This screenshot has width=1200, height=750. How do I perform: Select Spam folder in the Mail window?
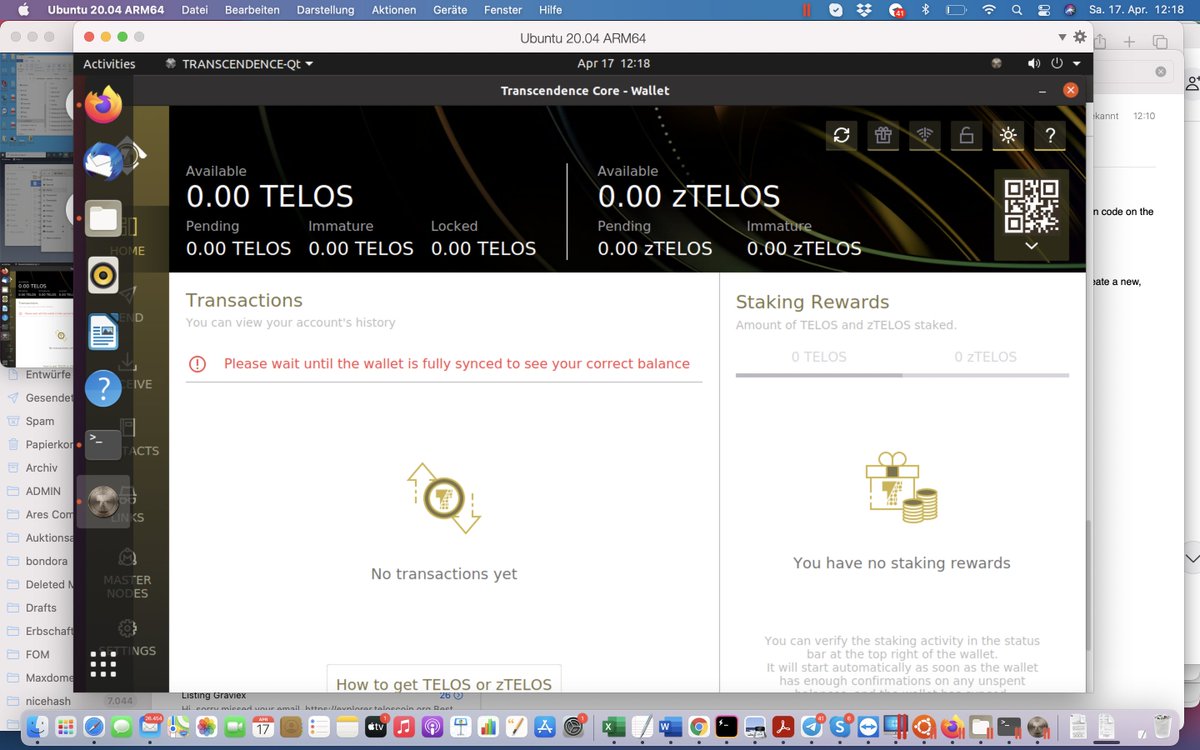coord(38,421)
